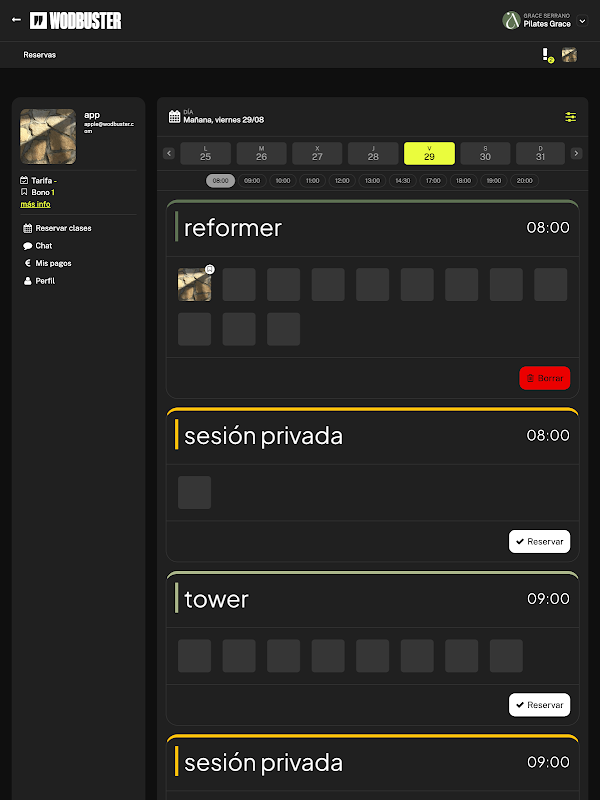Jump to the 19:00 time chip
Viewport: 600px width, 800px height.
point(494,181)
